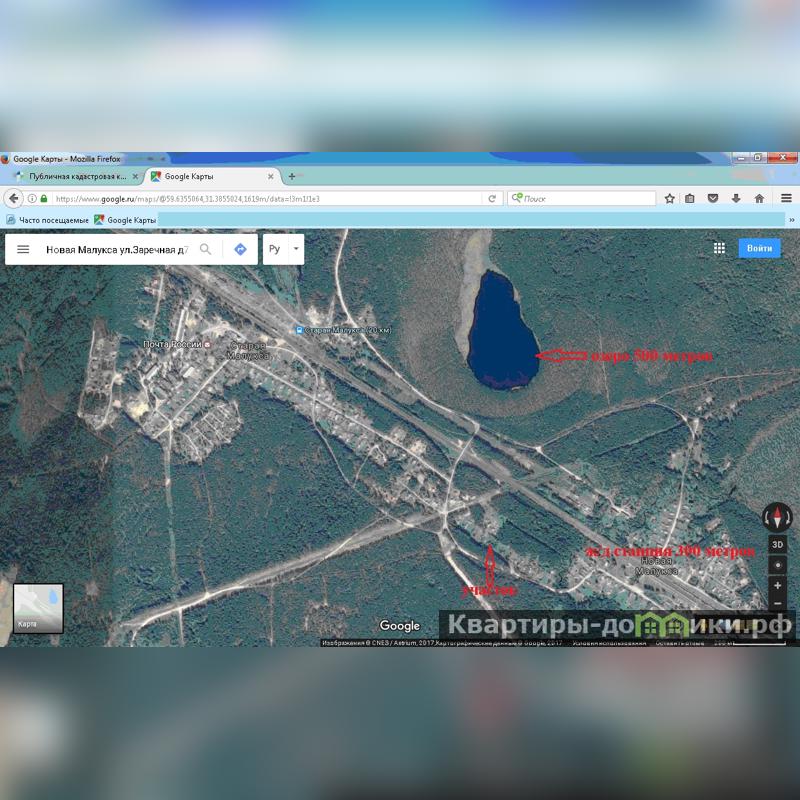800x800 pixels.
Task: Switch to Карта map layer thumbnail
Action: [x=38, y=608]
